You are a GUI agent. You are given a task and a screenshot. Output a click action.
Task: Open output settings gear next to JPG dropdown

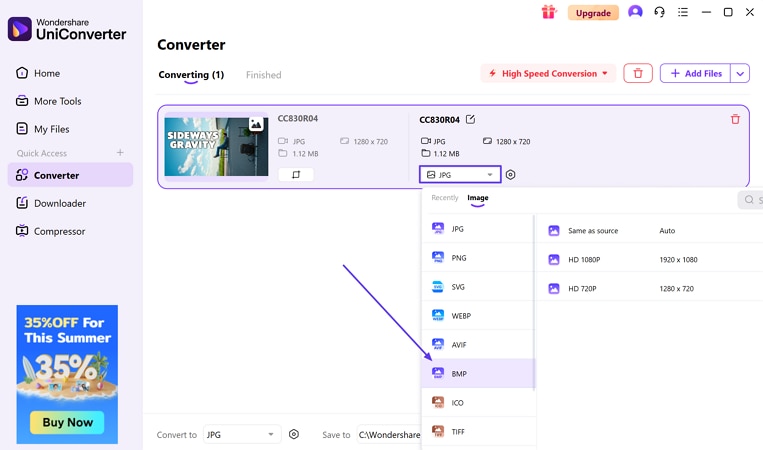click(x=510, y=175)
